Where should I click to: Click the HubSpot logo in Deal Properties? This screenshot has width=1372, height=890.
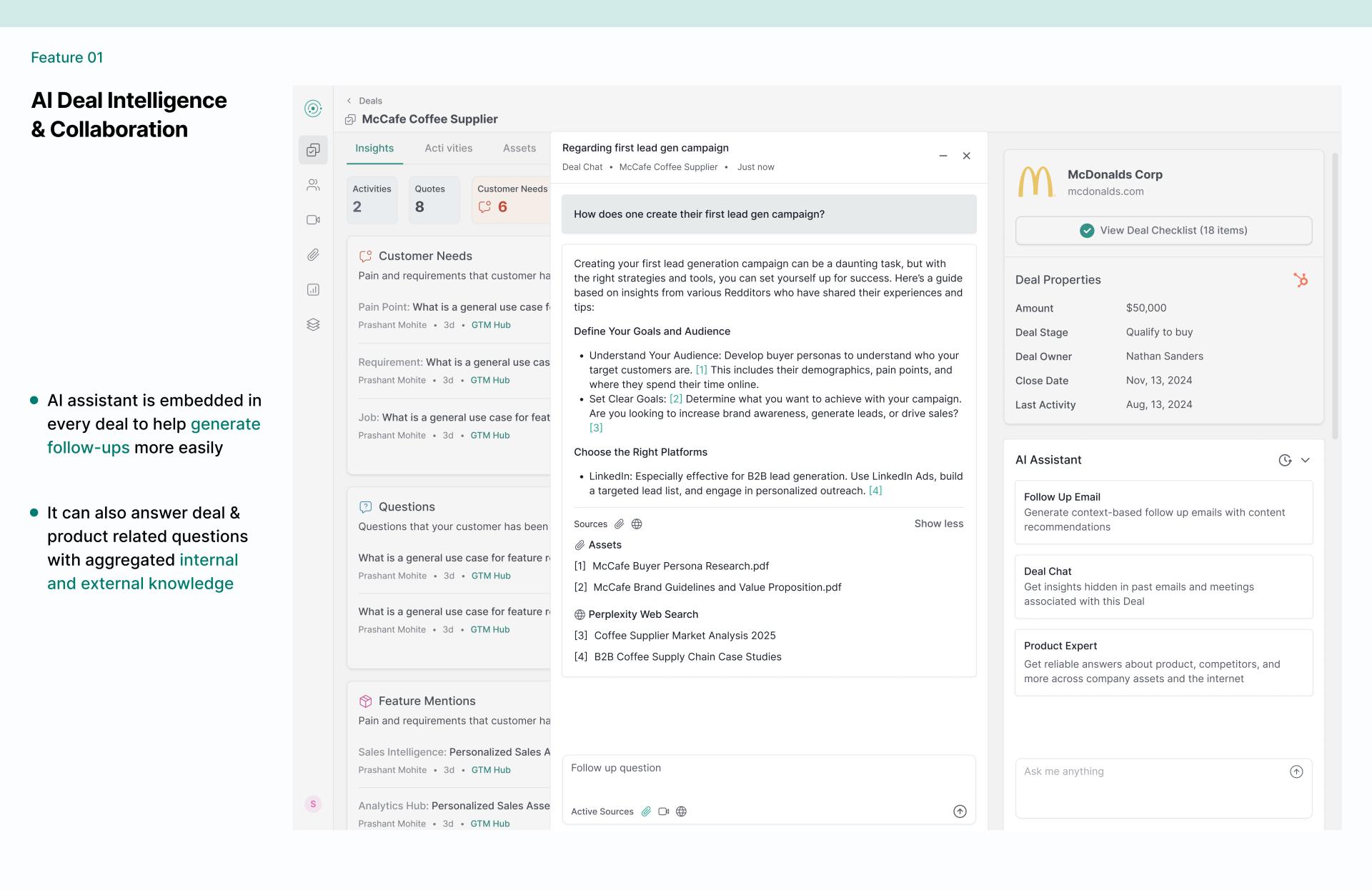1301,280
